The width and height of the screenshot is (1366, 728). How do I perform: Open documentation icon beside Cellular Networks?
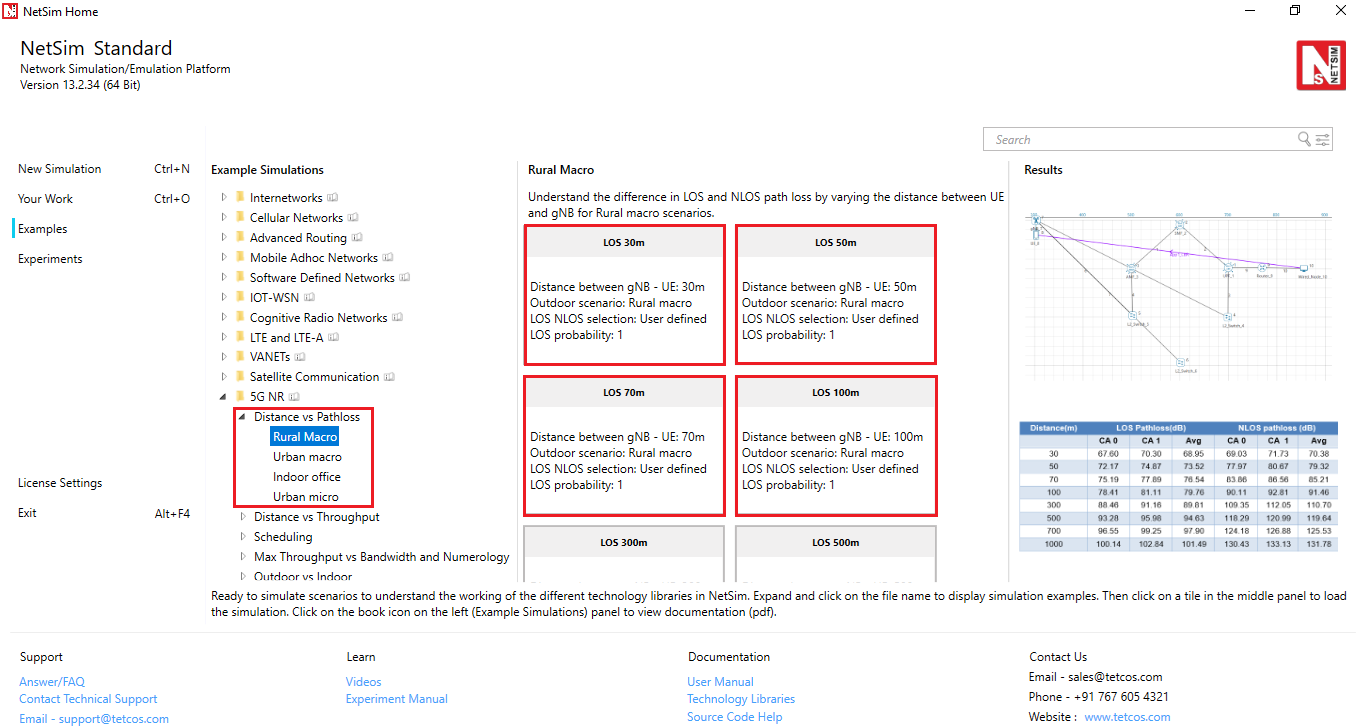[x=353, y=218]
